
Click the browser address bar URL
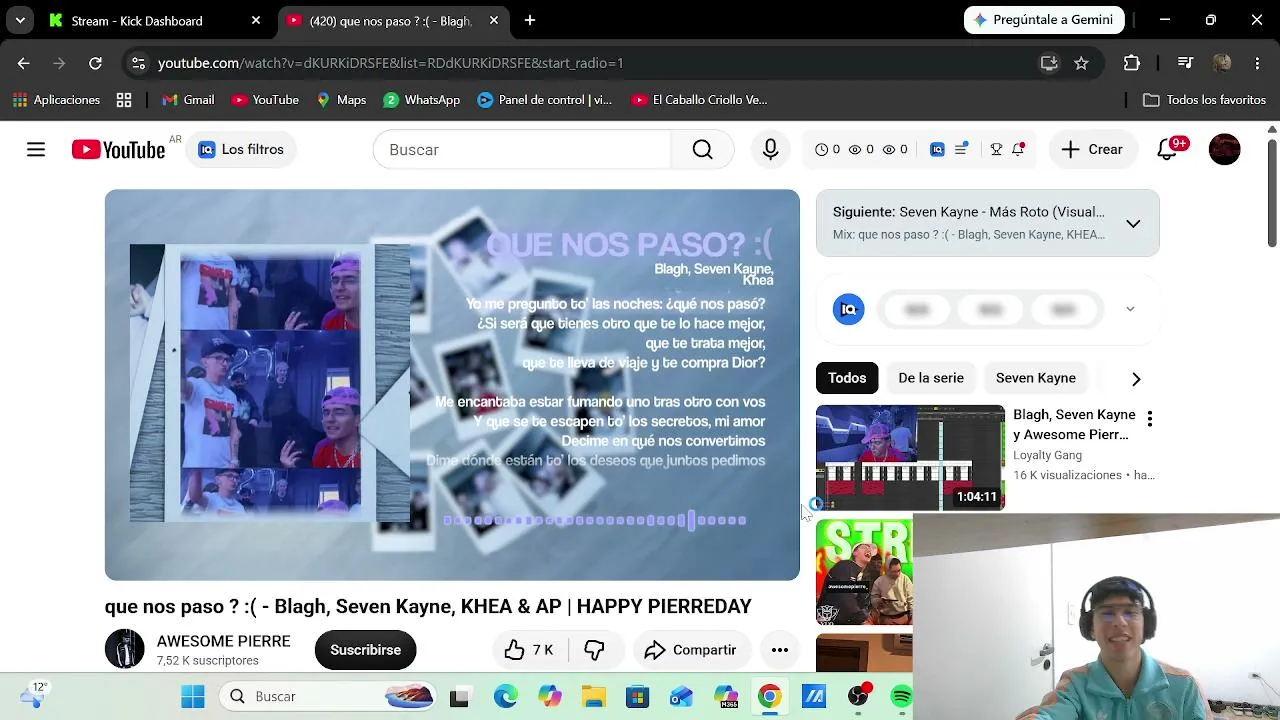pos(391,63)
